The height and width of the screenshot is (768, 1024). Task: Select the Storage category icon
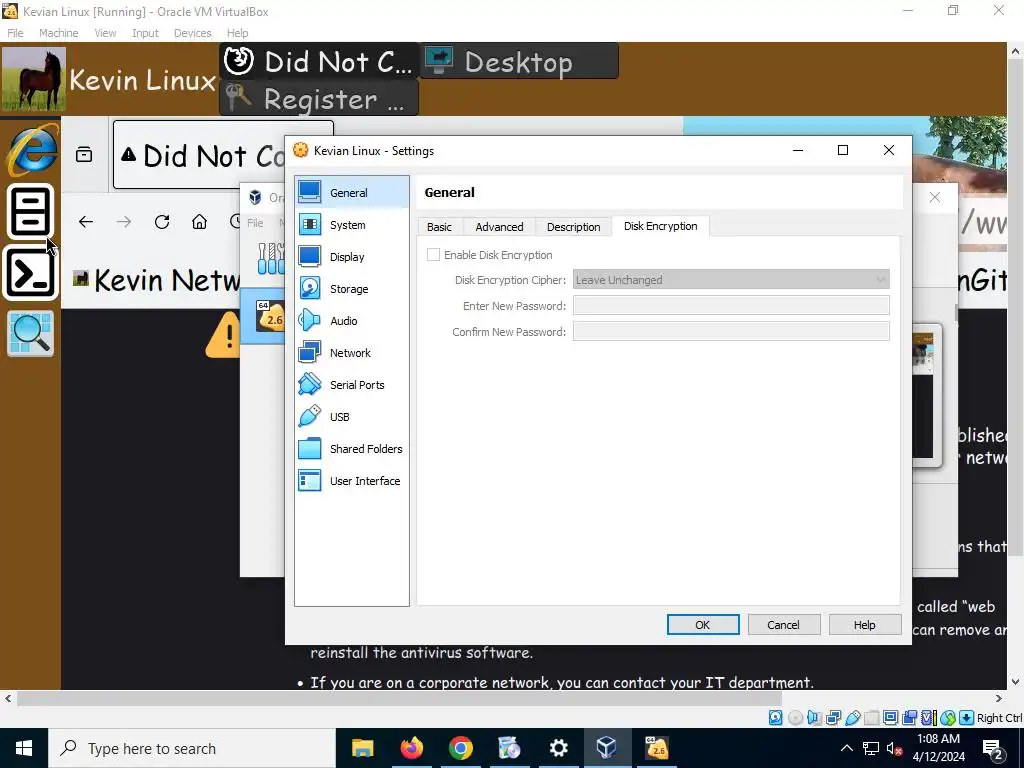point(310,289)
